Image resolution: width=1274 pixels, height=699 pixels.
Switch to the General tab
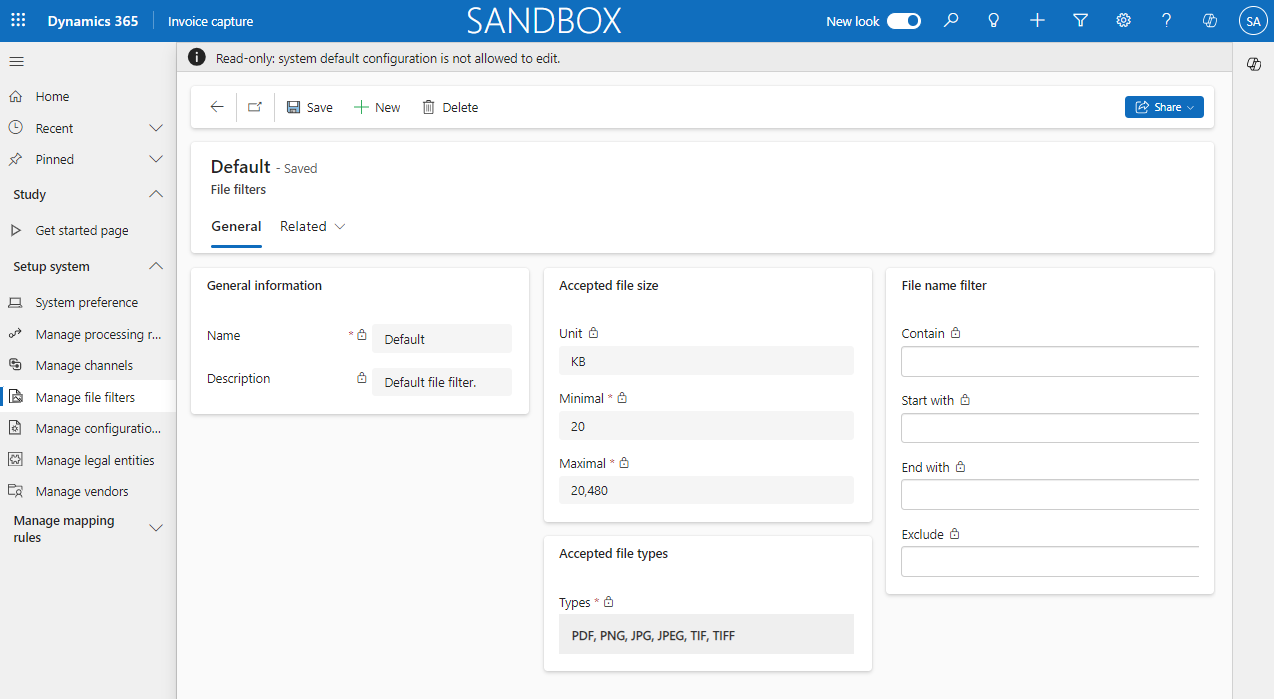(x=236, y=226)
